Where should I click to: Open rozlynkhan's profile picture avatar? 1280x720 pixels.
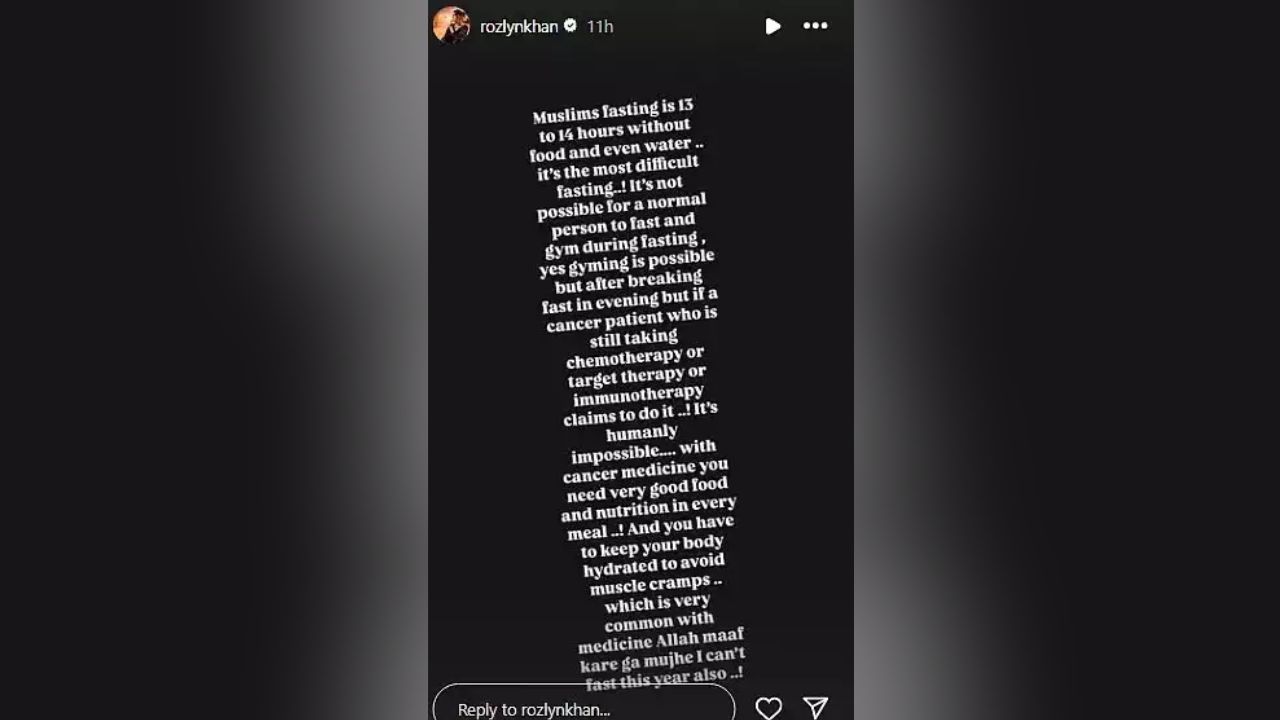451,25
